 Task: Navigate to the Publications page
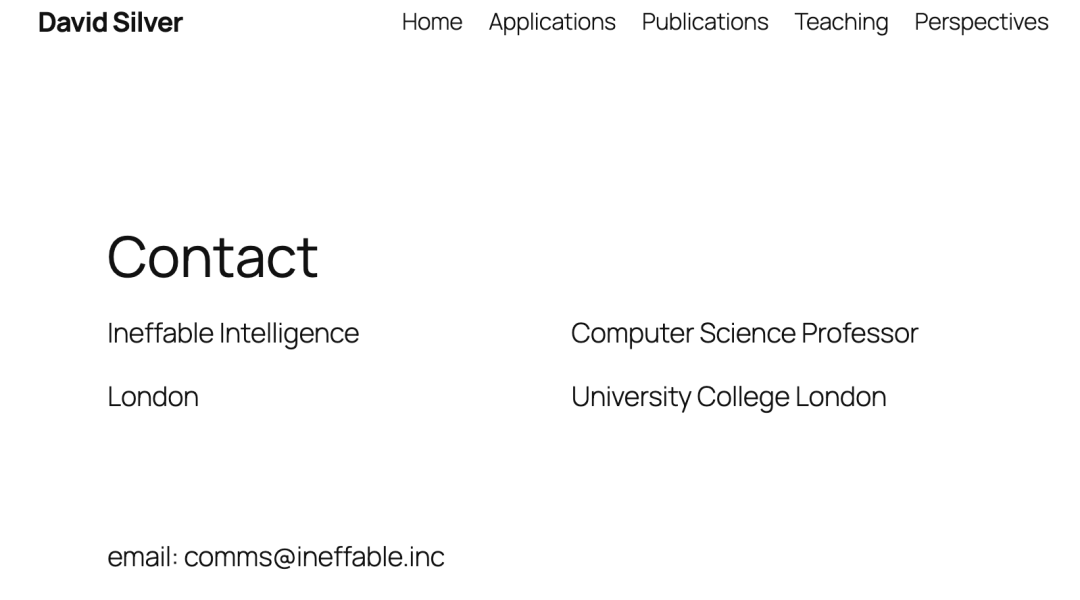pos(705,22)
